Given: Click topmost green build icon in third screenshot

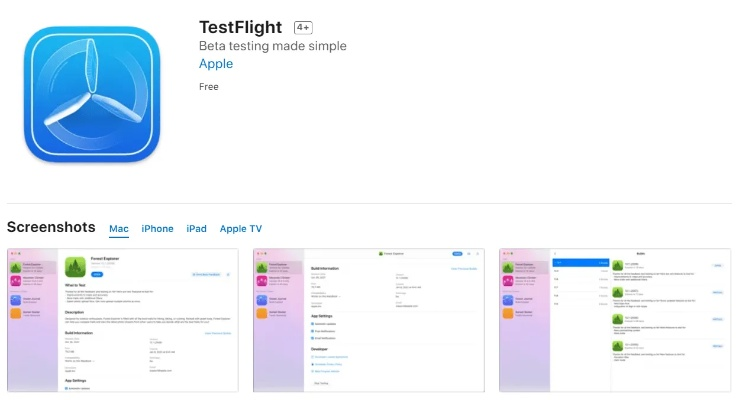Looking at the screenshot, I should (x=618, y=266).
